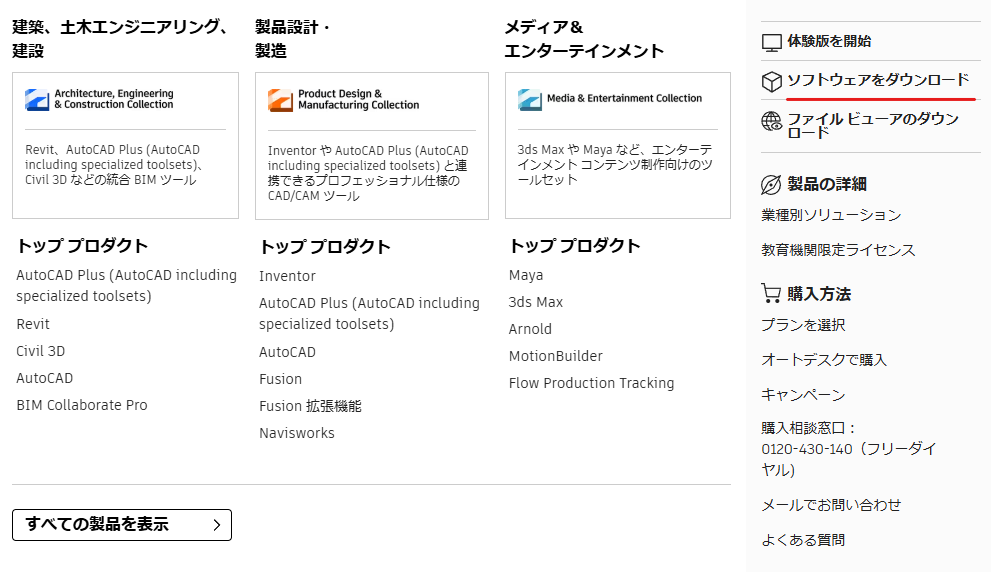Open AutoCAD Plus in the architecture column
Screen dimensions: 991x572
pos(126,286)
